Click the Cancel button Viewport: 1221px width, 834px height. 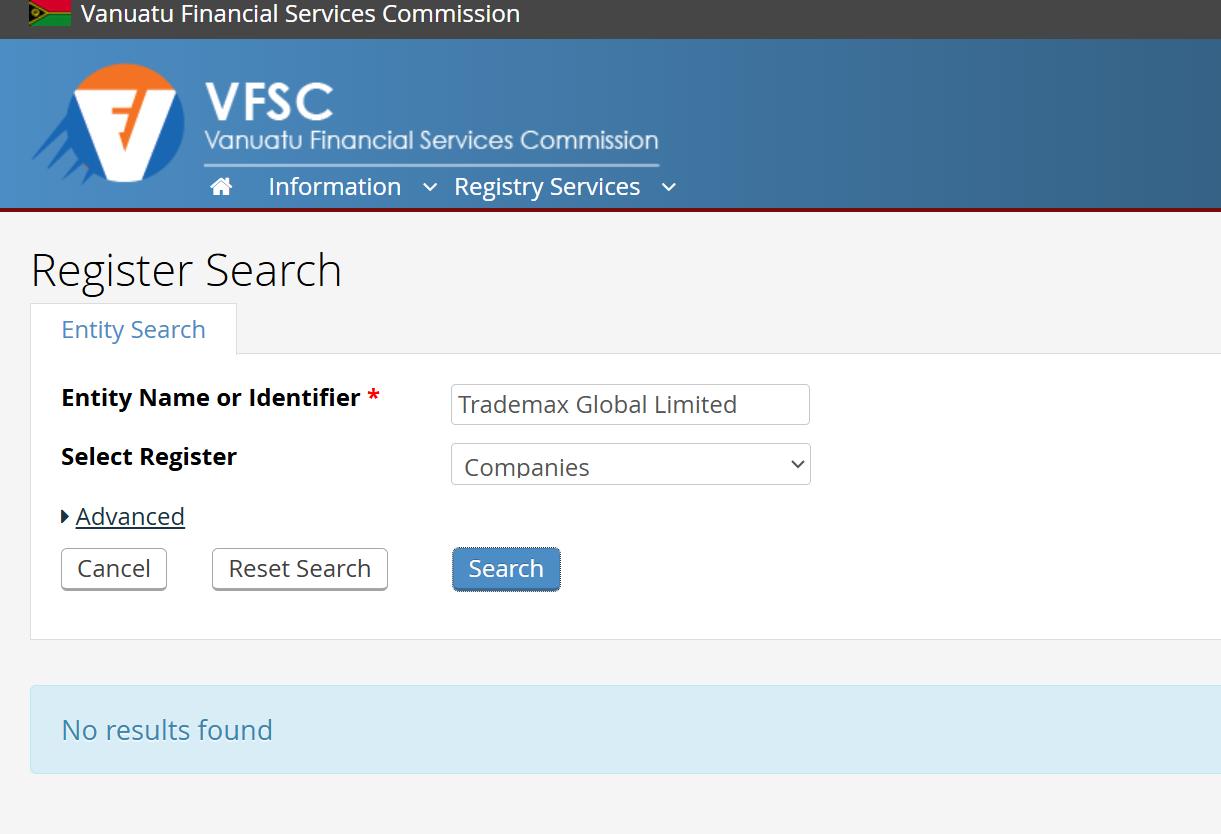(114, 569)
